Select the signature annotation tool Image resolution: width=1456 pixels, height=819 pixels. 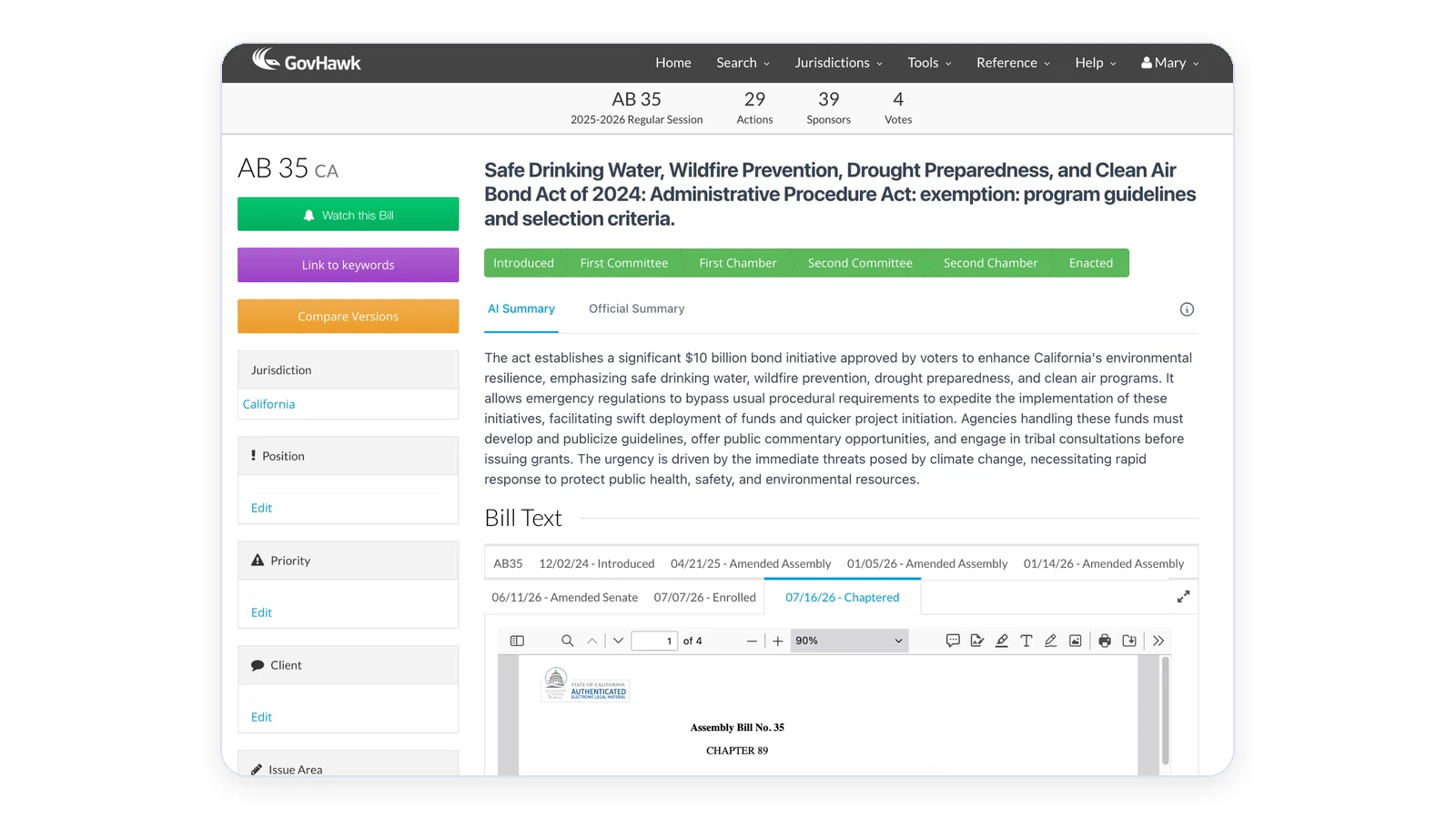pyautogui.click(x=977, y=641)
